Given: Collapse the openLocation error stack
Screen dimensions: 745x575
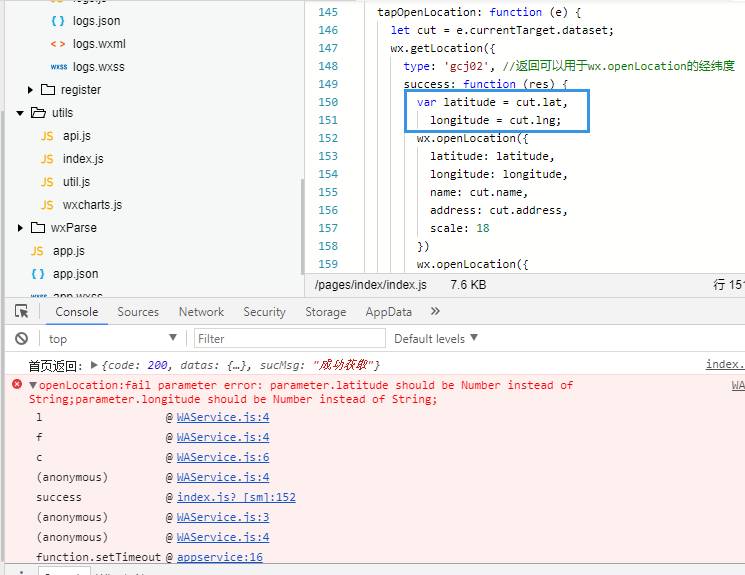Looking at the screenshot, I should click(x=33, y=385).
